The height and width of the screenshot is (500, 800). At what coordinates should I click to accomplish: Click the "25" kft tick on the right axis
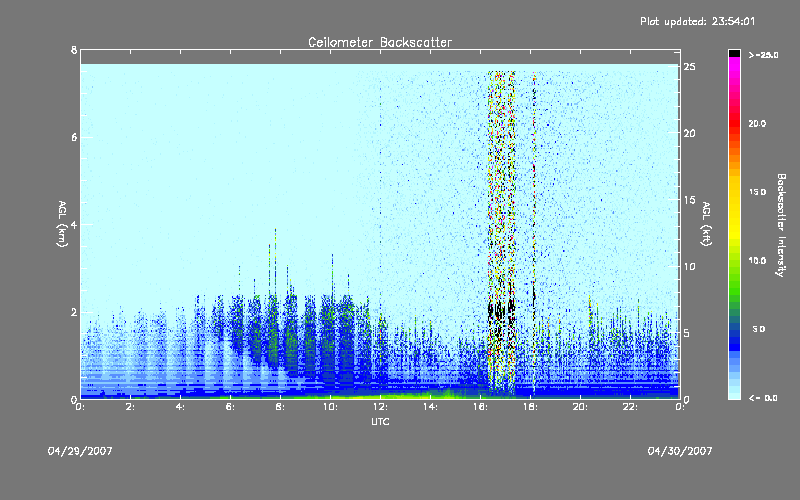(689, 67)
